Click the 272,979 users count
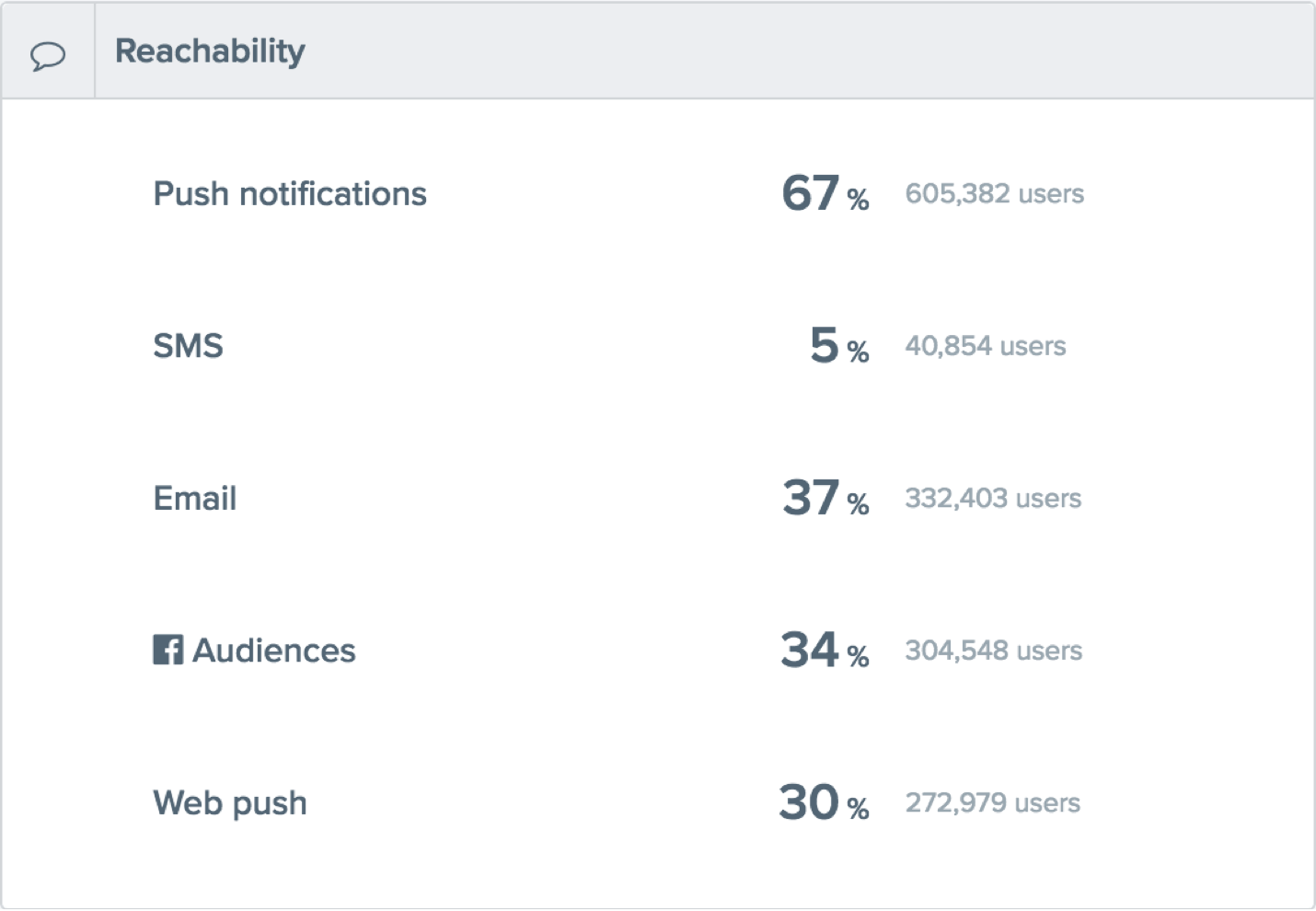The image size is (1316, 911). (993, 802)
